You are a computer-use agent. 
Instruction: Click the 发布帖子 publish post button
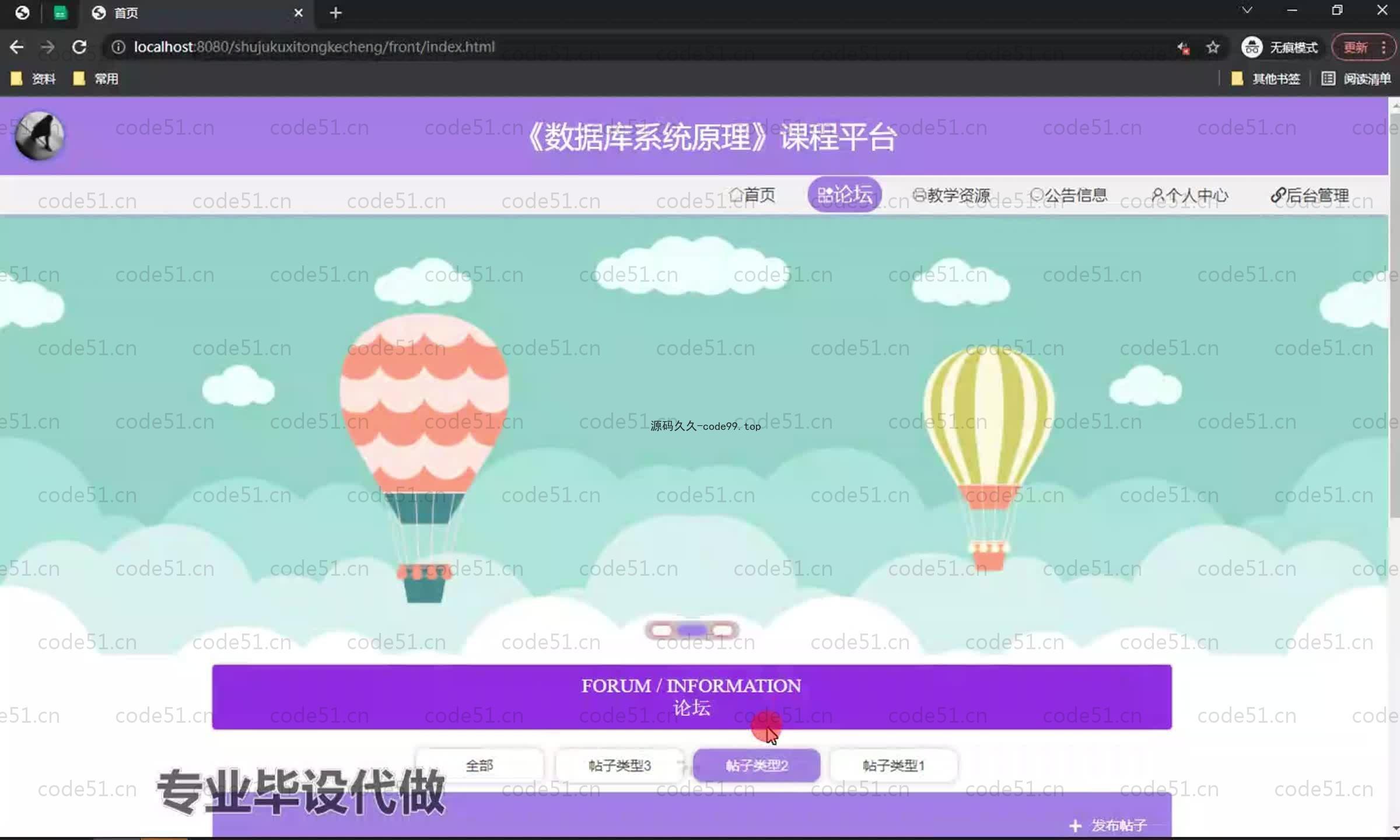pos(1108,825)
